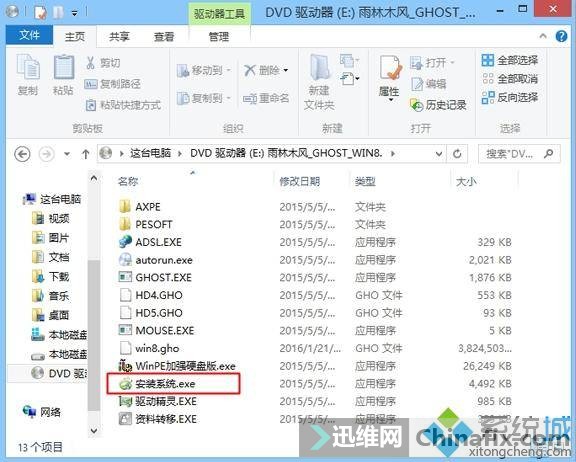Click the Up one level arrow
This screenshot has height=462, width=576.
(86, 154)
